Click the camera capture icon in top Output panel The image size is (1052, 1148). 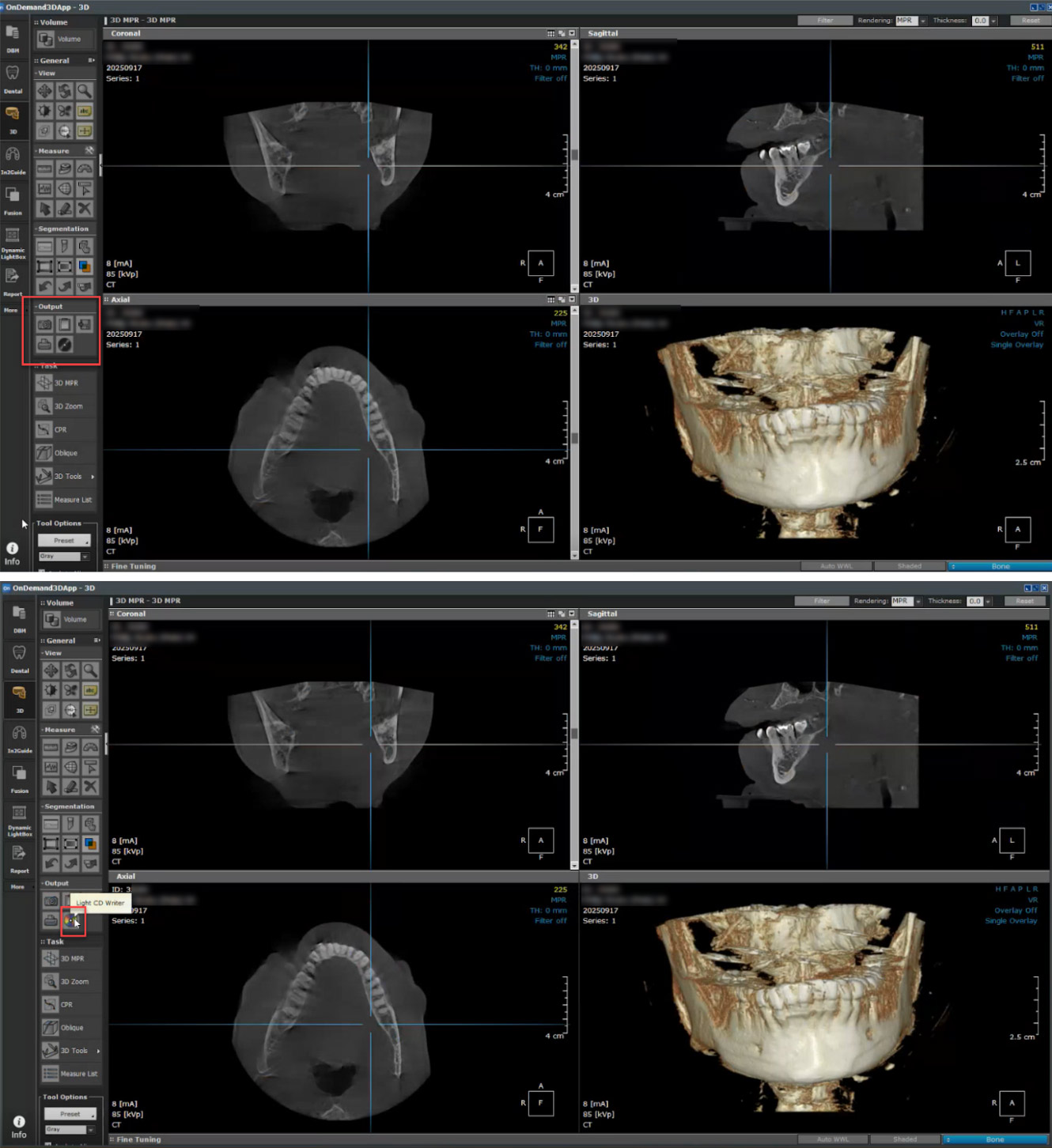coord(45,324)
